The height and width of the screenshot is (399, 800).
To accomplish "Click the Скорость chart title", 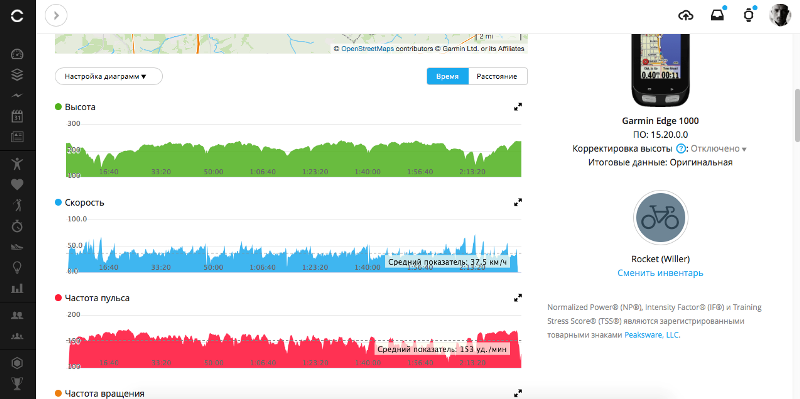I will coord(85,203).
